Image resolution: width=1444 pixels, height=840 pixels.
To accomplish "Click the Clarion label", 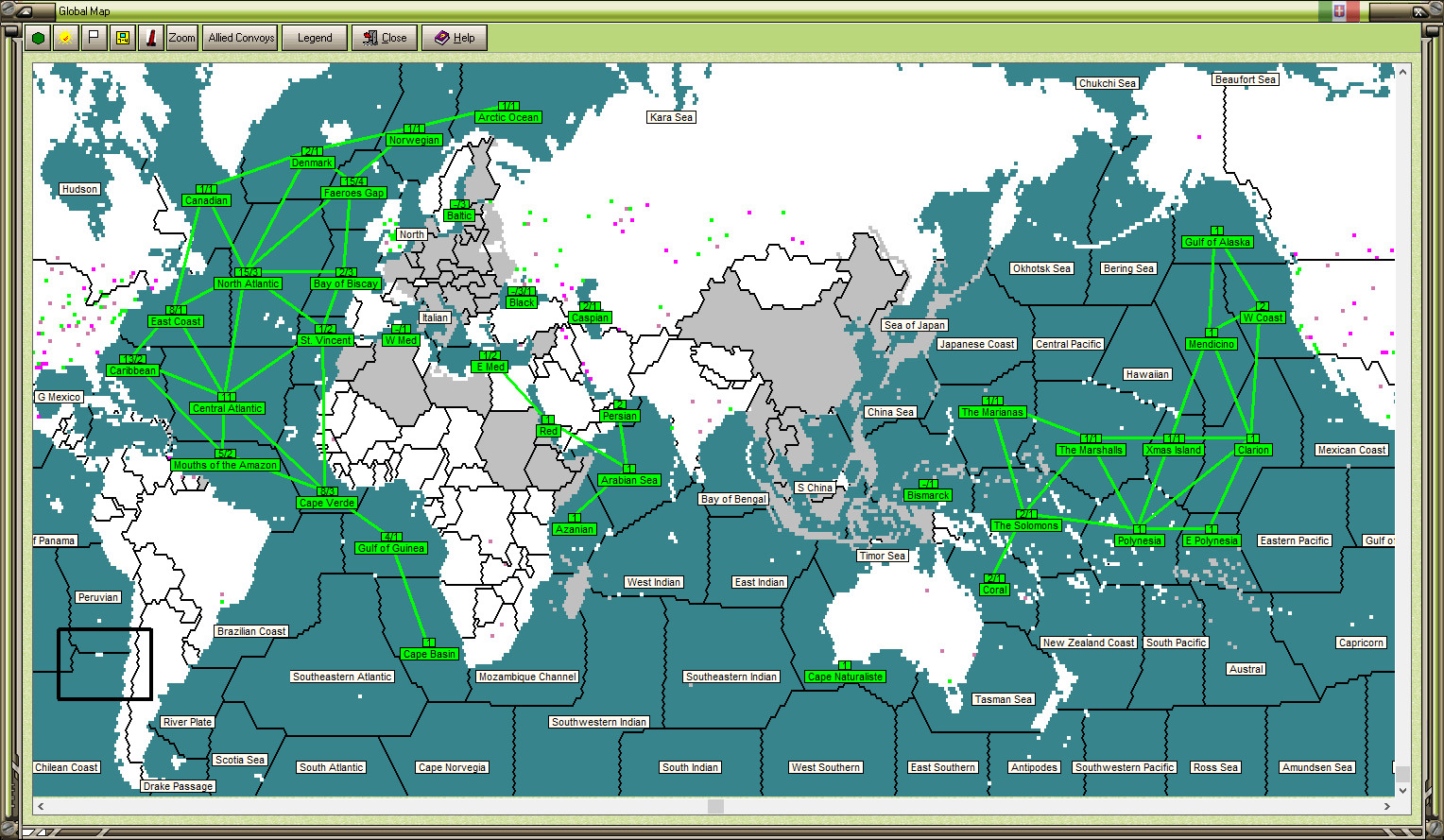I will [1253, 450].
